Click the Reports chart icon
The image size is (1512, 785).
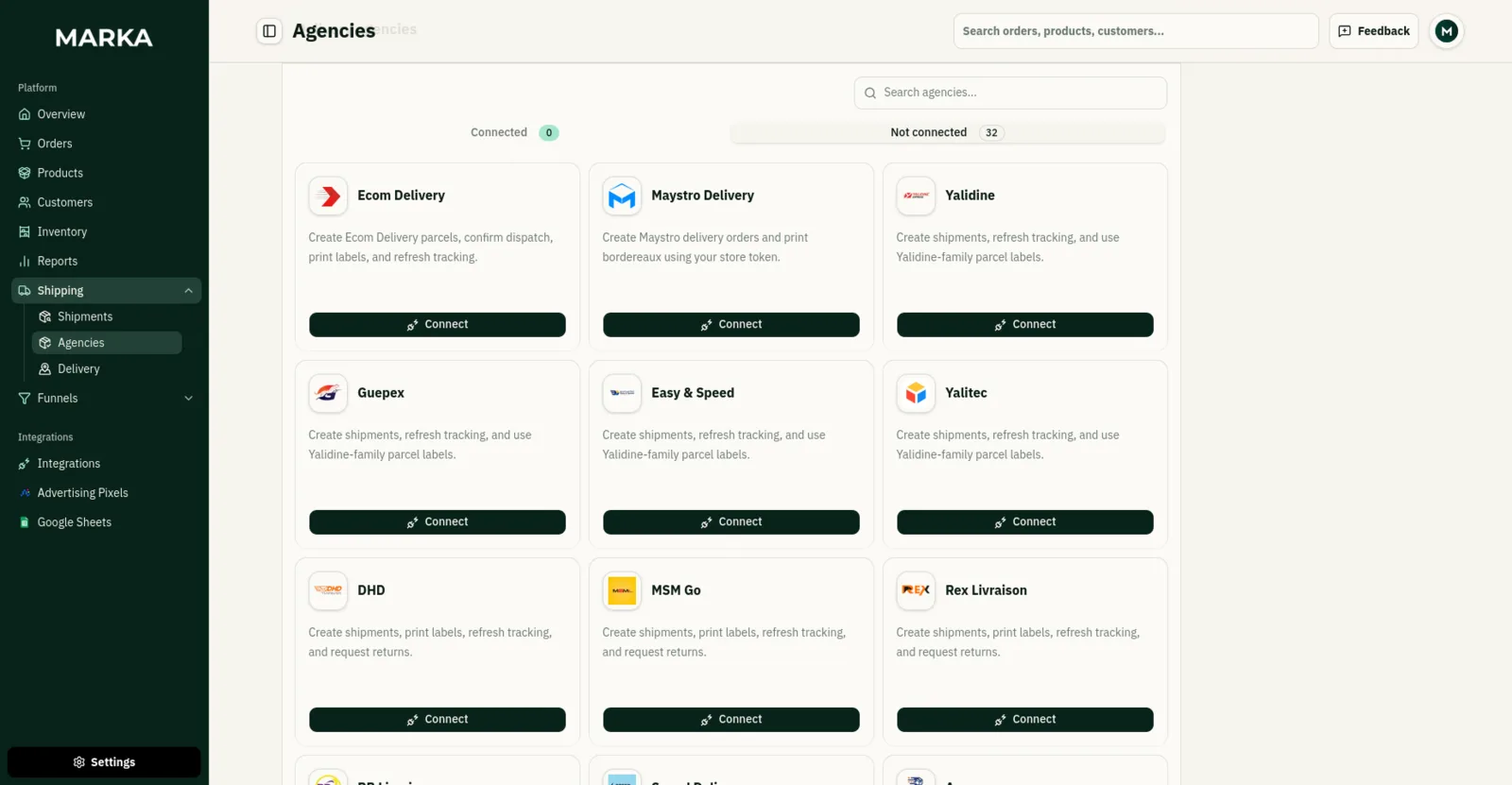pos(25,261)
